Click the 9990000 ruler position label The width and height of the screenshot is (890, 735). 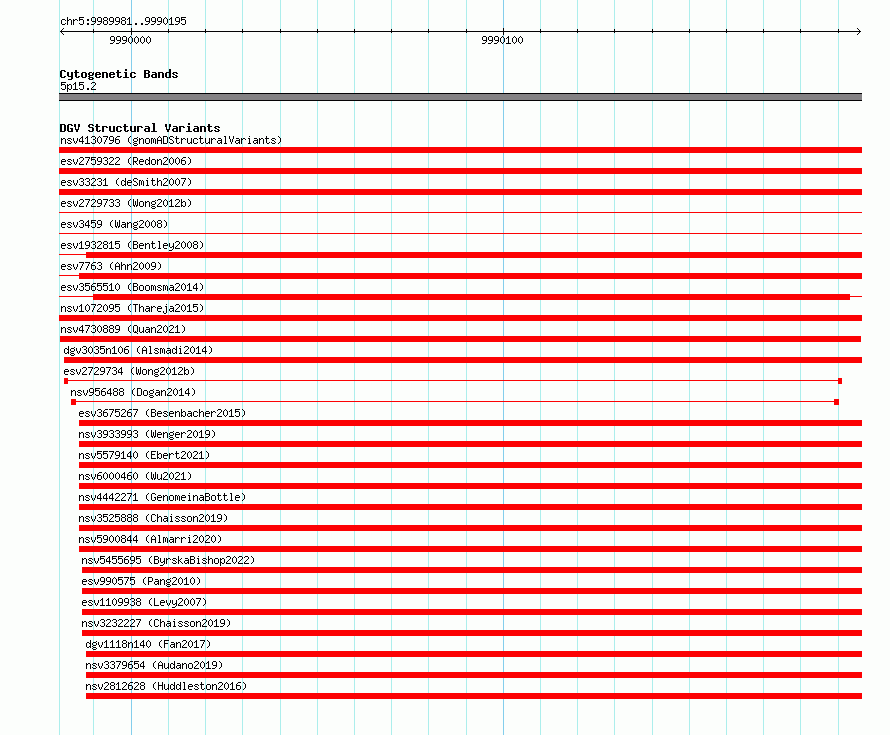130,40
